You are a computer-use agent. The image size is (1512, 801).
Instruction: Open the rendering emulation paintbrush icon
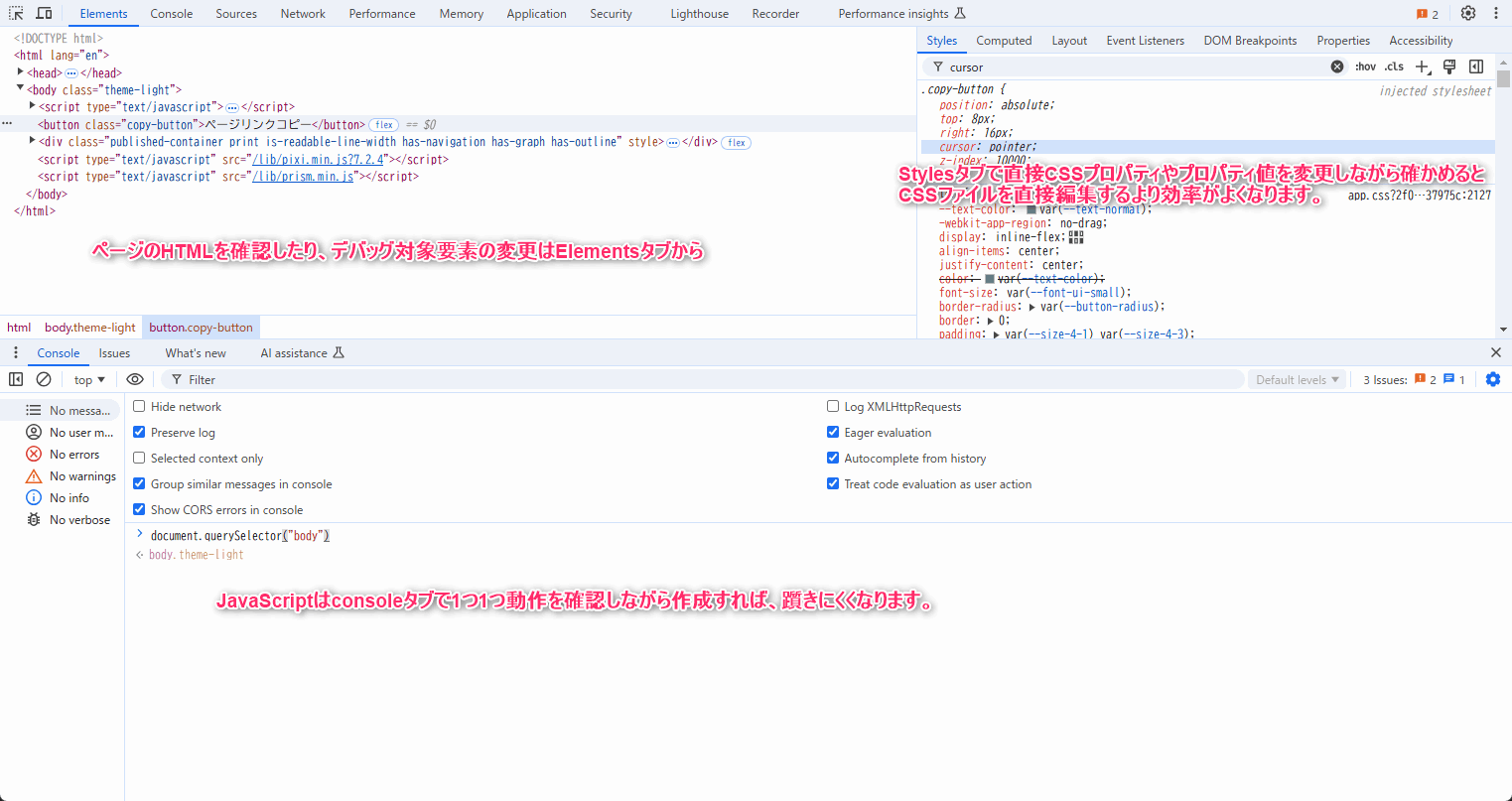(x=1449, y=67)
